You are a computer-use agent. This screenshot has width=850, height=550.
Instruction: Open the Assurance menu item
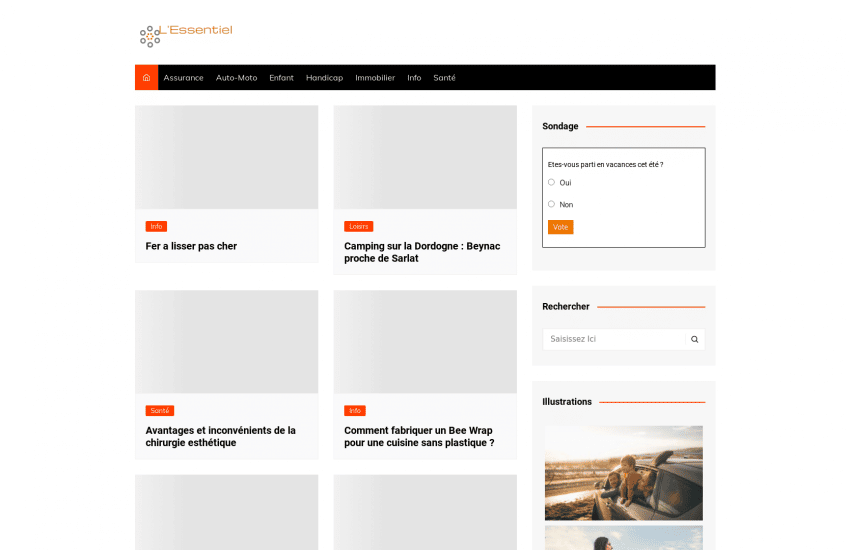(x=183, y=77)
